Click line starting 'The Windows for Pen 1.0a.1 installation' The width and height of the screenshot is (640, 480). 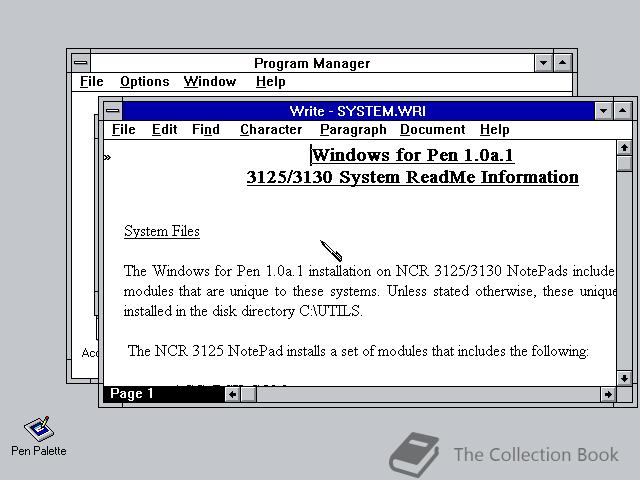(369, 271)
